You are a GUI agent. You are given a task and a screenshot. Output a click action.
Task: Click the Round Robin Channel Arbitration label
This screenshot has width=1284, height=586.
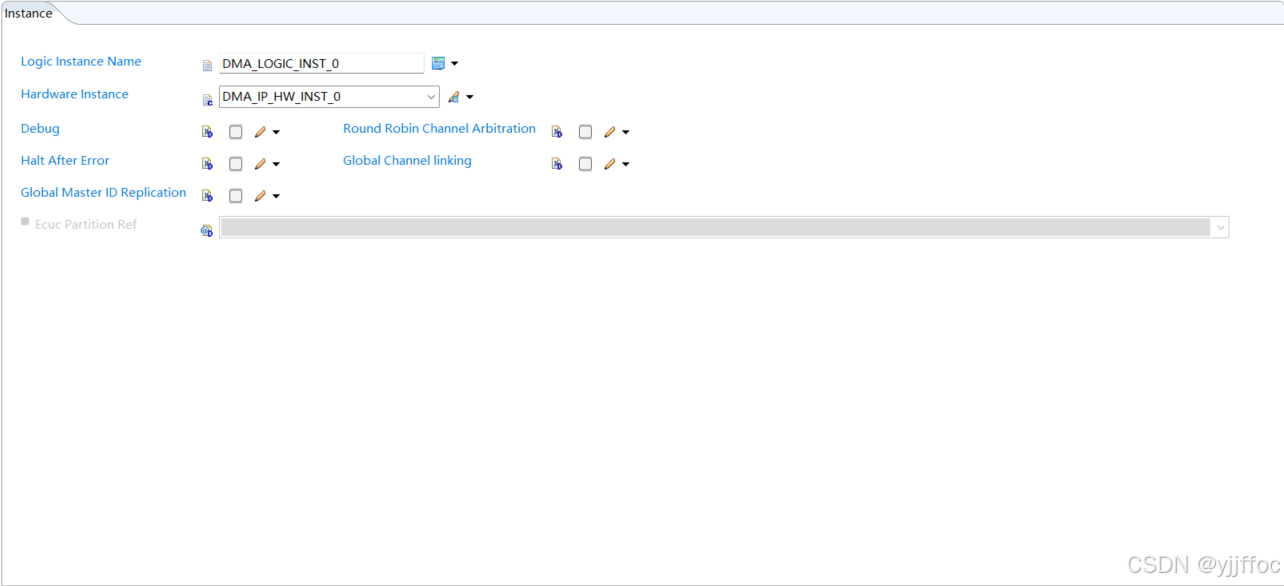click(x=439, y=128)
